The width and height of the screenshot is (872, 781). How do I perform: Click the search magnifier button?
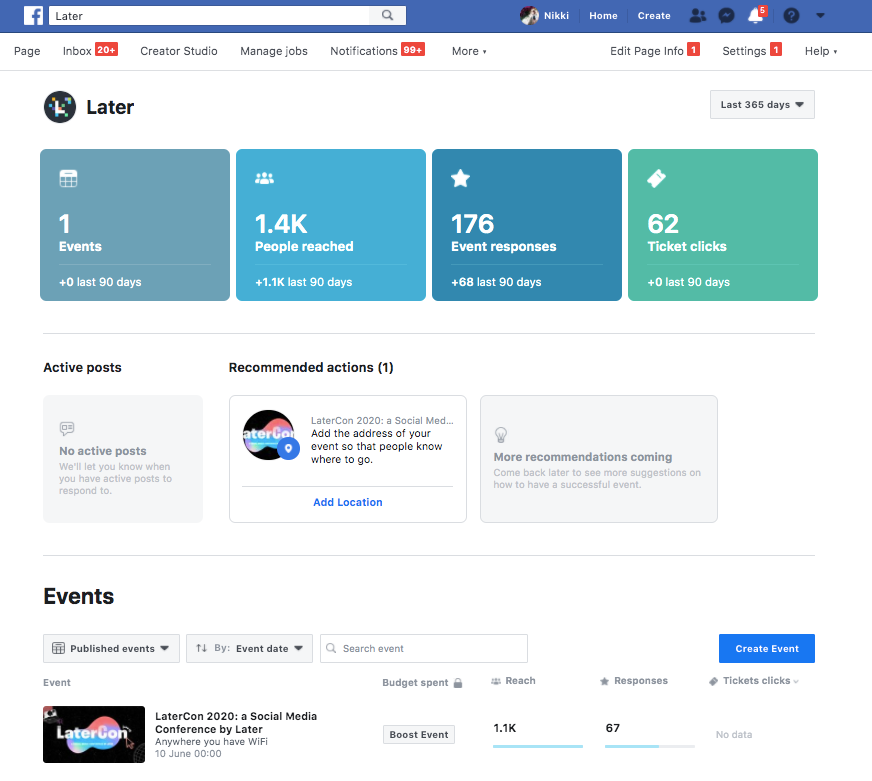(x=388, y=16)
